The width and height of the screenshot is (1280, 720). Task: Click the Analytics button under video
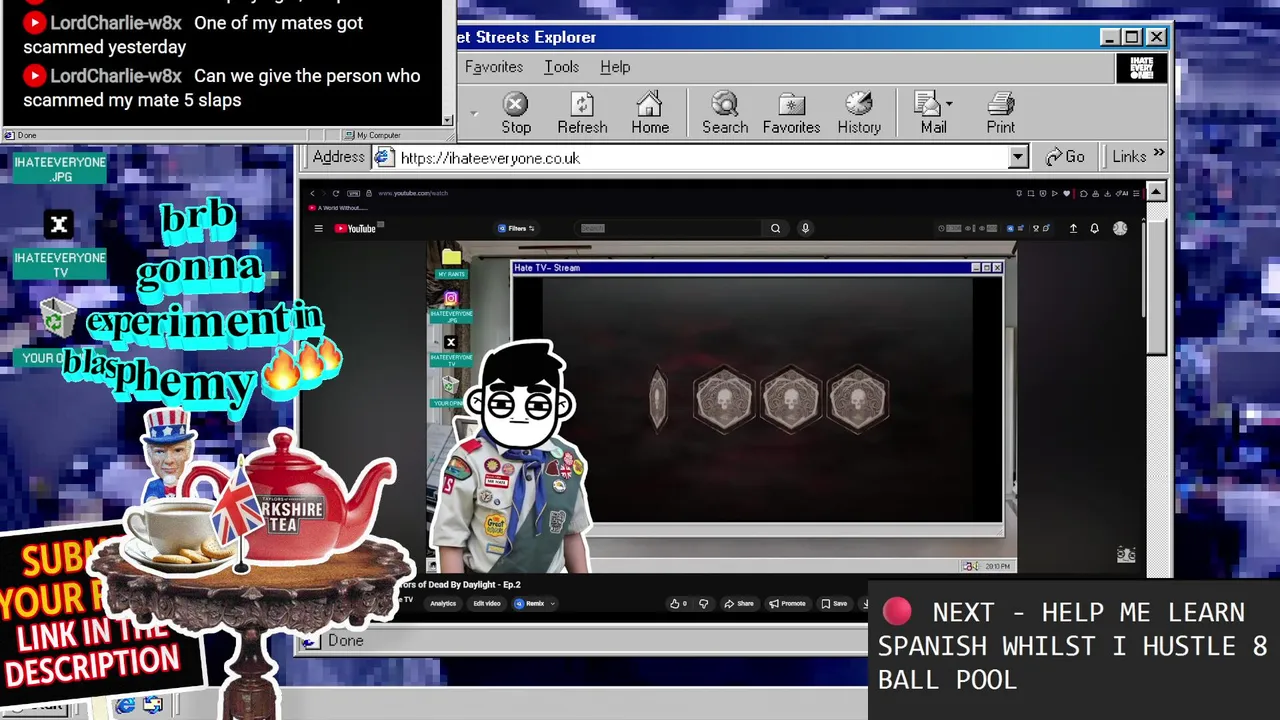(443, 604)
